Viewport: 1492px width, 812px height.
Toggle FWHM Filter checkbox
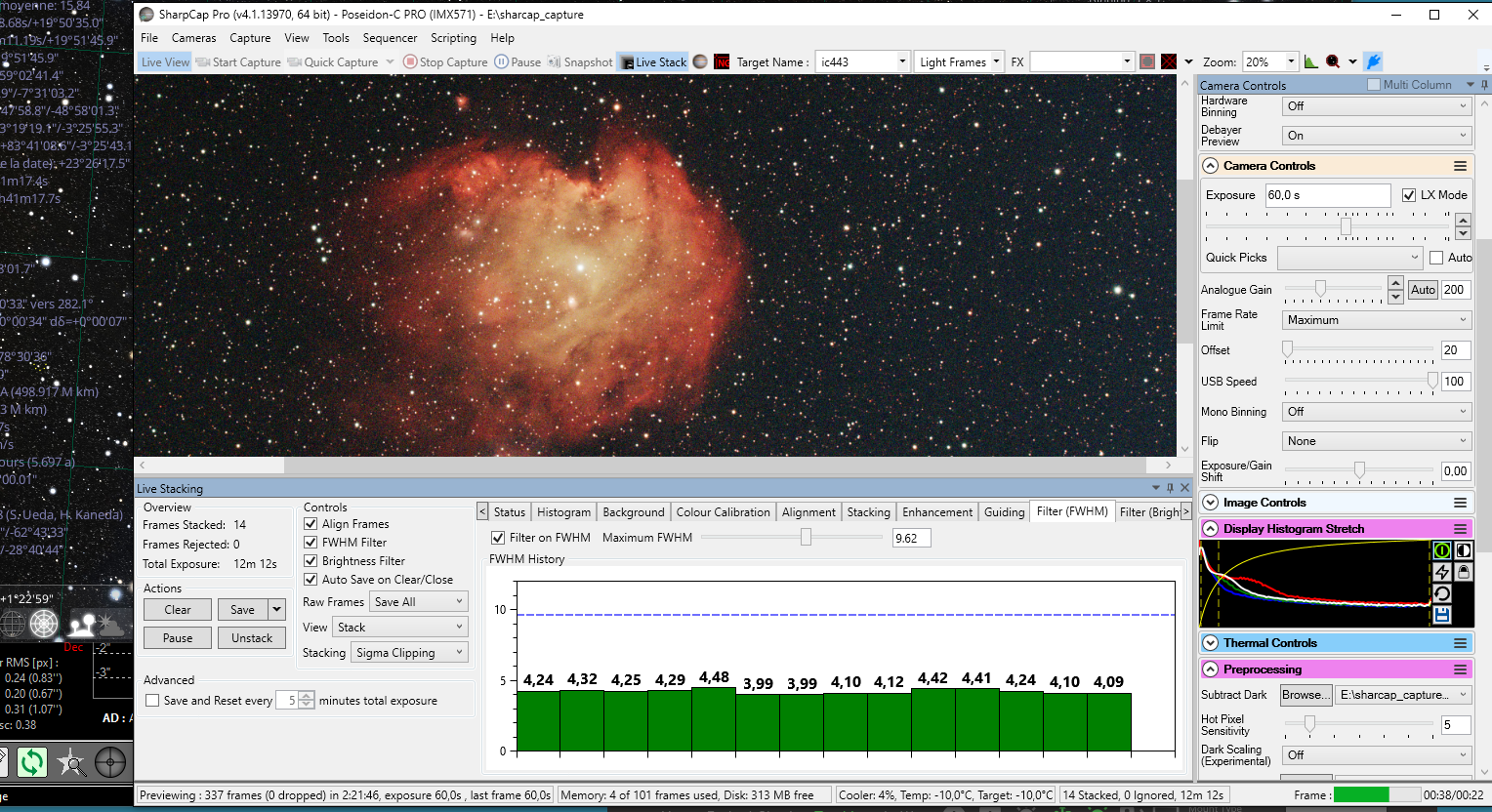[311, 543]
